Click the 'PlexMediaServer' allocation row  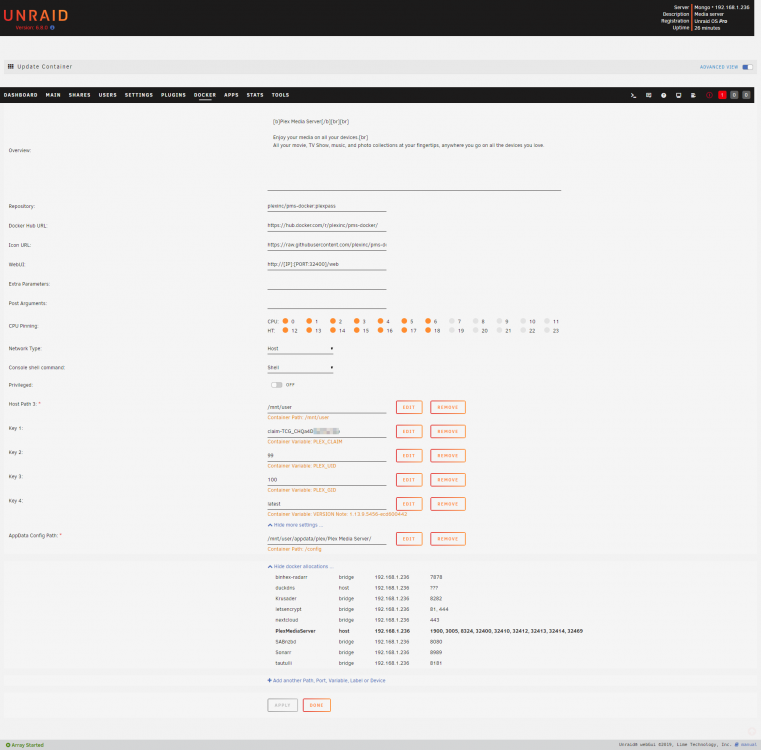[x=429, y=631]
